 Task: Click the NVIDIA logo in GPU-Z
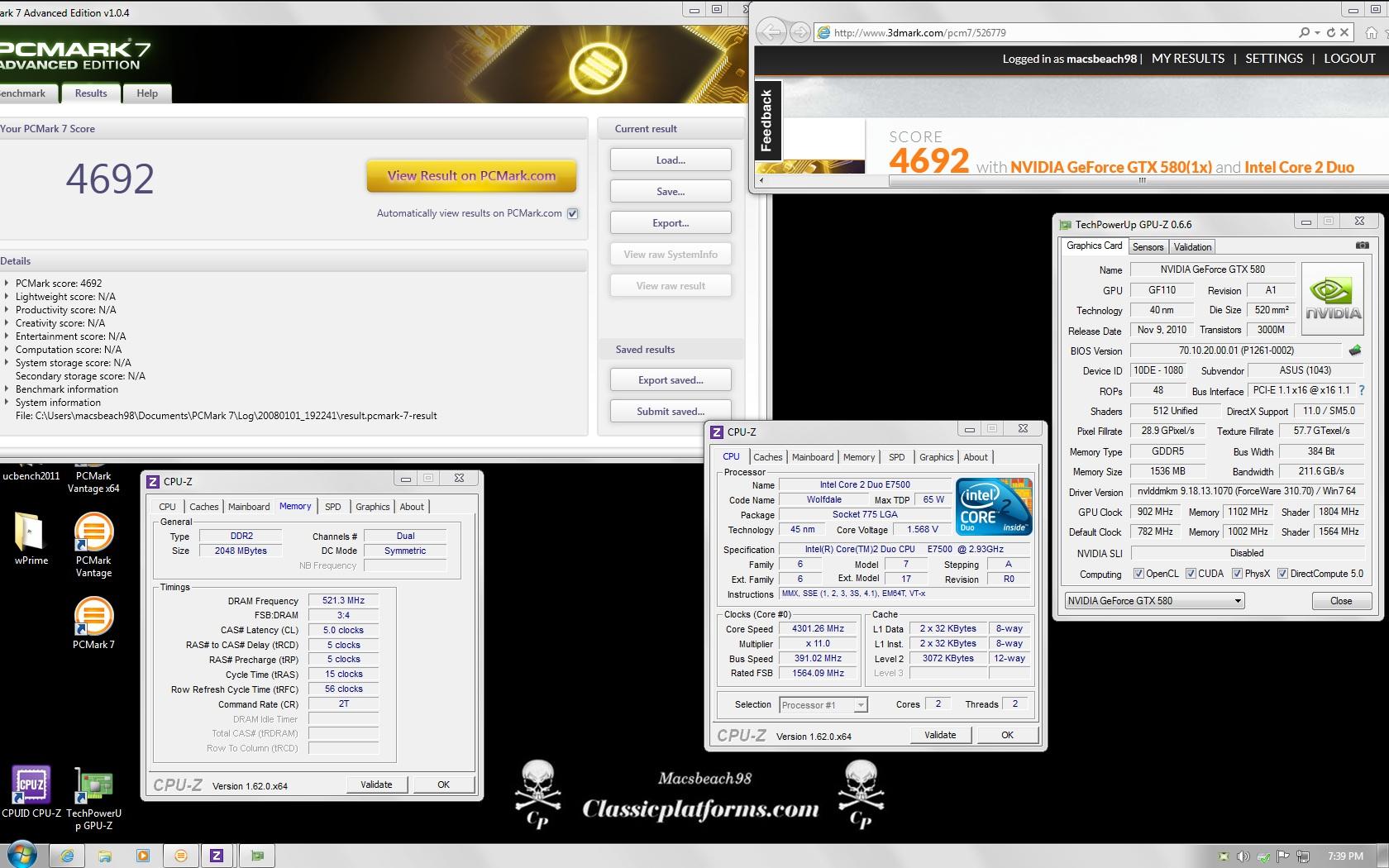tap(1333, 298)
